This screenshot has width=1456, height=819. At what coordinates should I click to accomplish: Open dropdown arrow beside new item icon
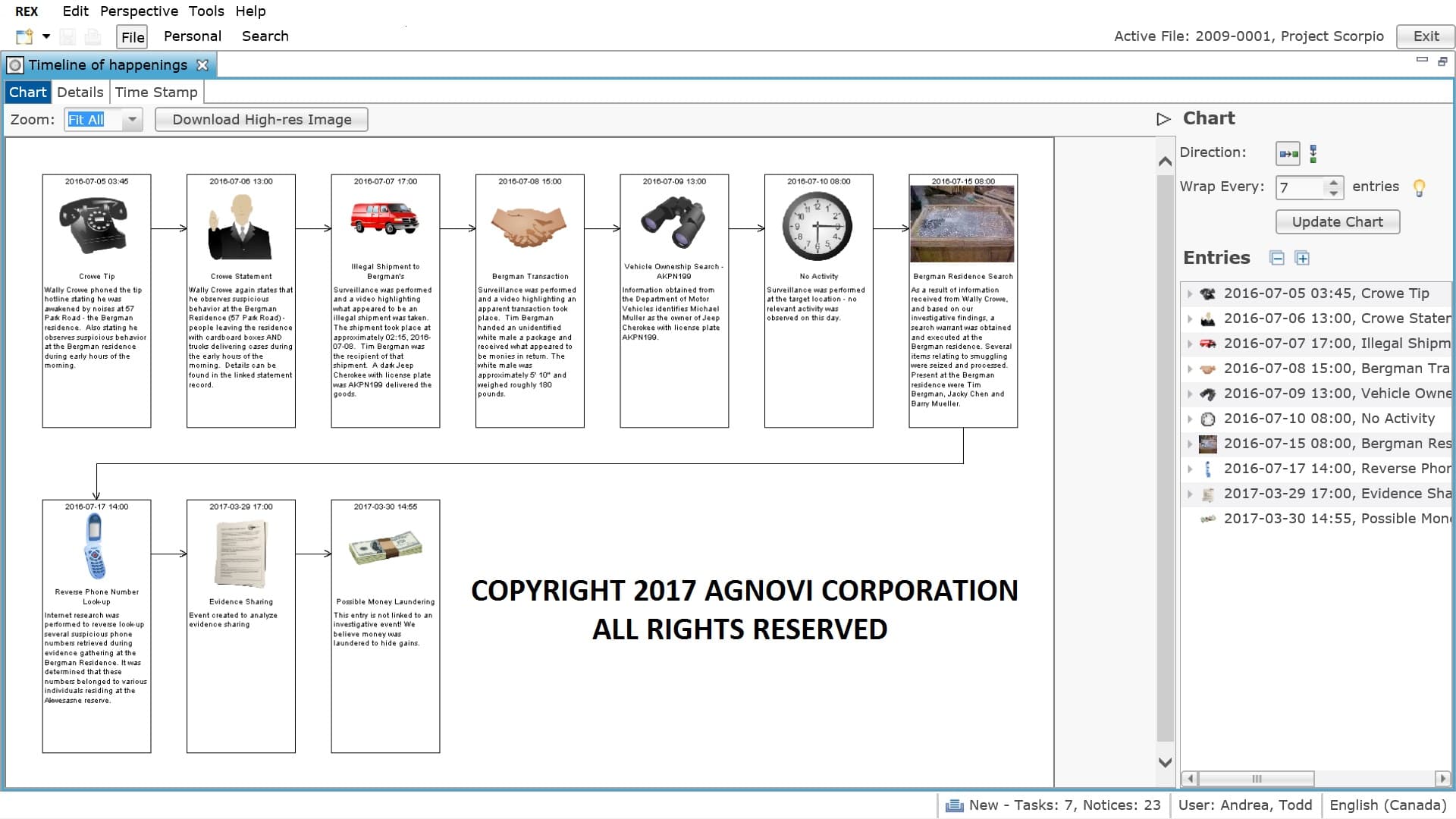click(46, 36)
